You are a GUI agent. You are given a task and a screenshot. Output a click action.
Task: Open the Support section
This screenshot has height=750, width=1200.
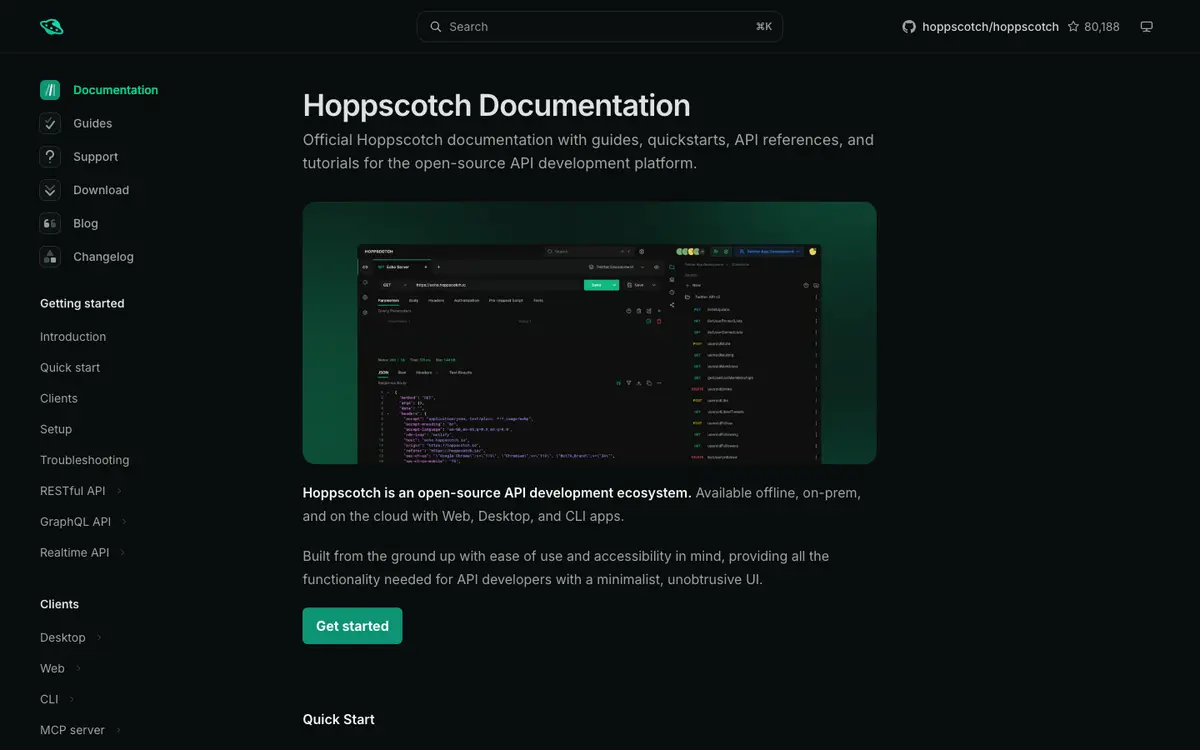96,157
